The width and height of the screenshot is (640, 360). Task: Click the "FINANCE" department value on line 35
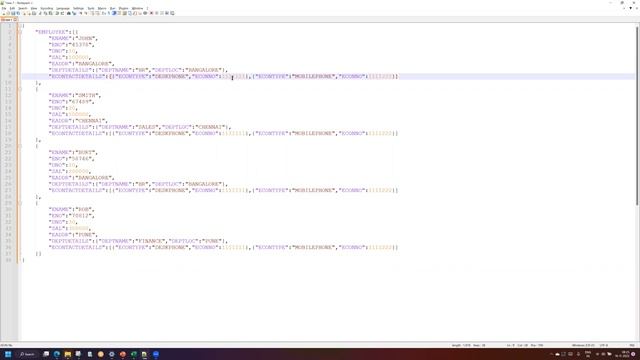(x=151, y=241)
